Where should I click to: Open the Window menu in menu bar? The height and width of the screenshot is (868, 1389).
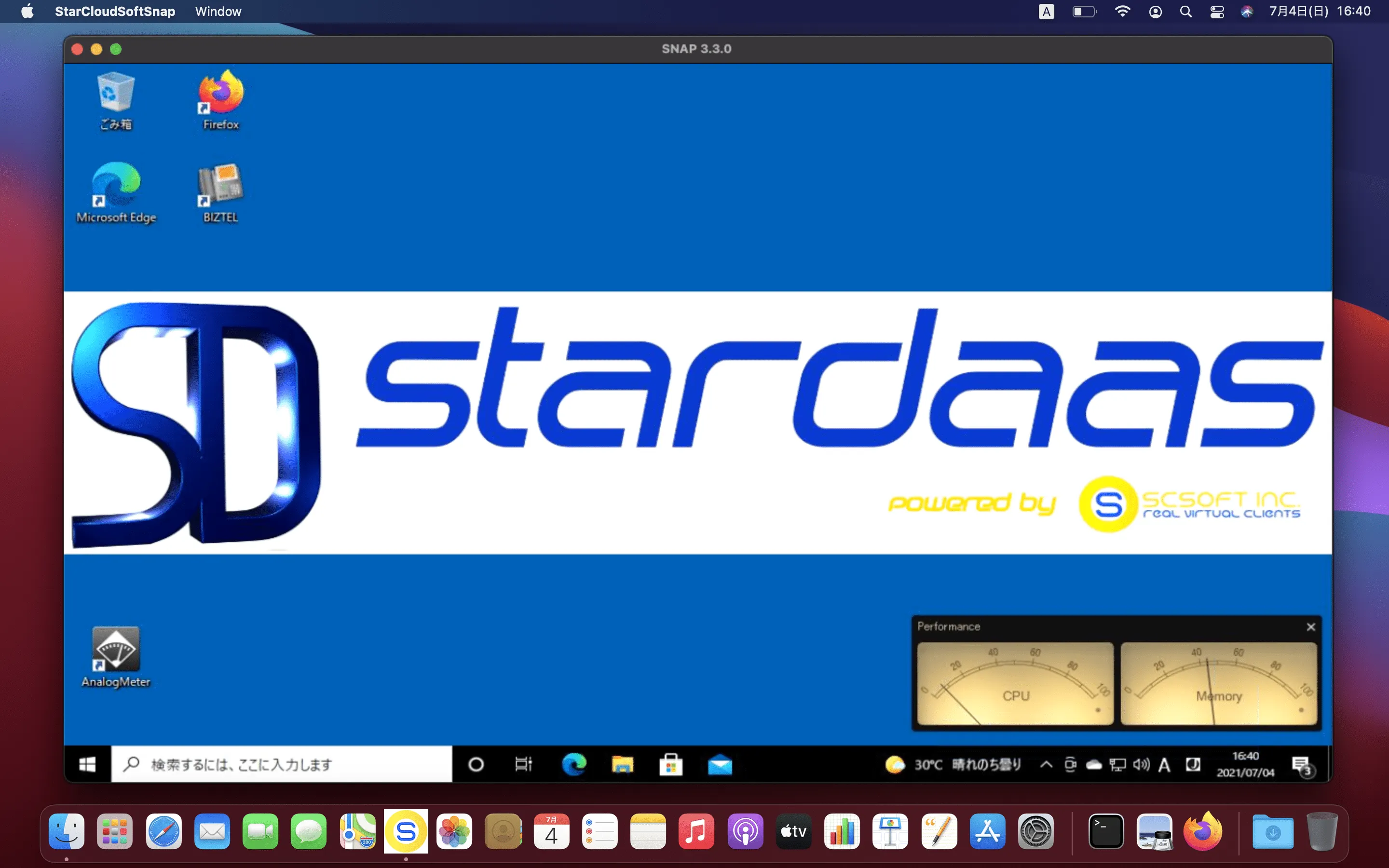[x=218, y=12]
